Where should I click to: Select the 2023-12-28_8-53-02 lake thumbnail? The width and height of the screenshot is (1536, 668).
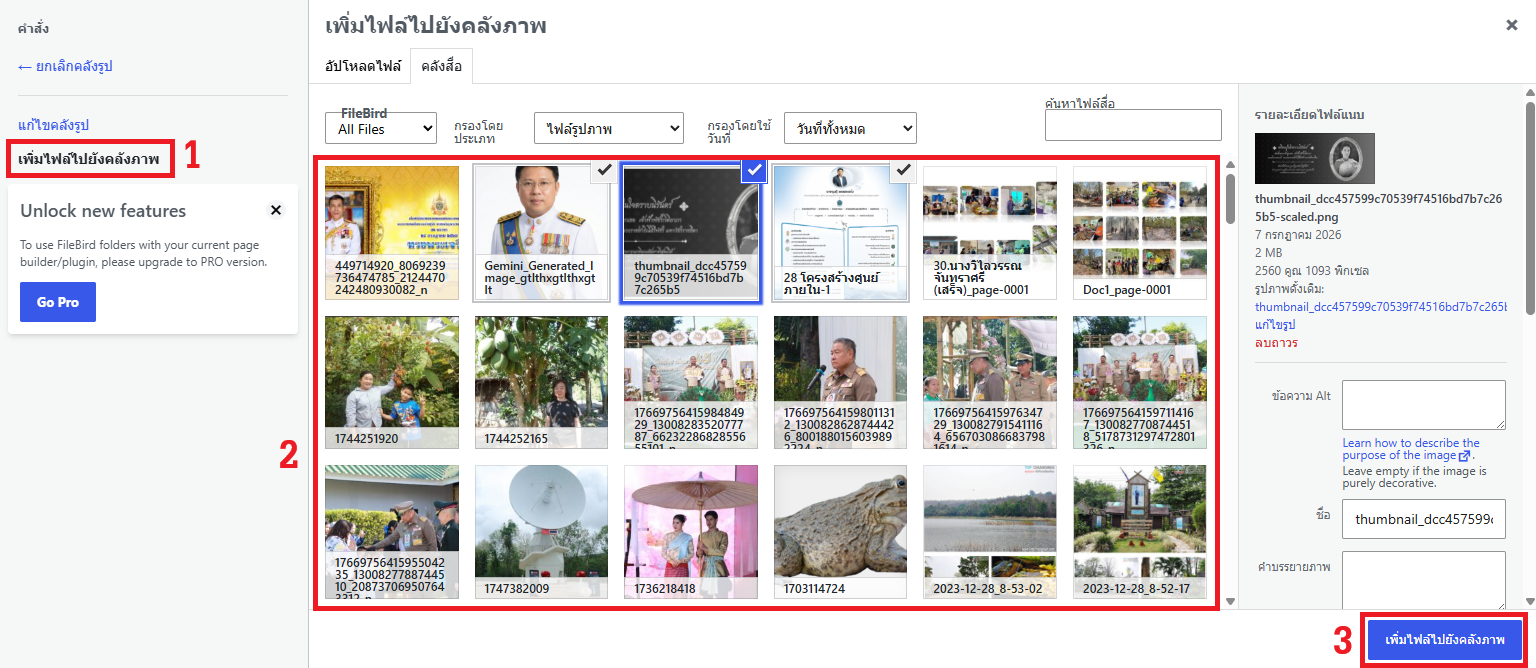[990, 532]
